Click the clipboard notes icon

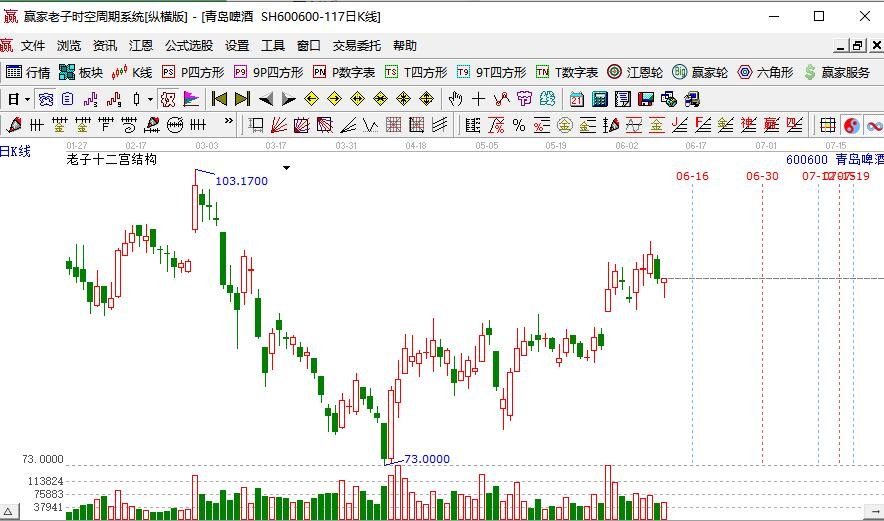68,100
